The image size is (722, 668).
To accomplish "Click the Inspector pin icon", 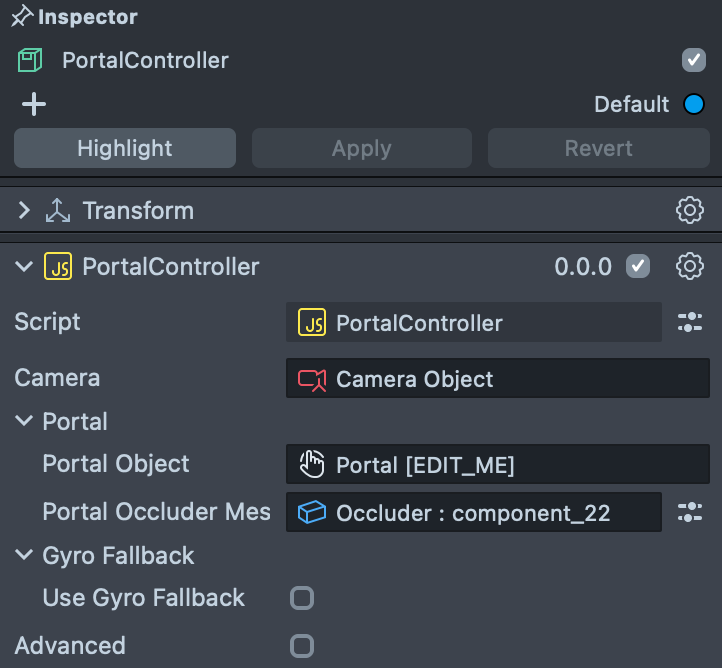I will point(21,17).
